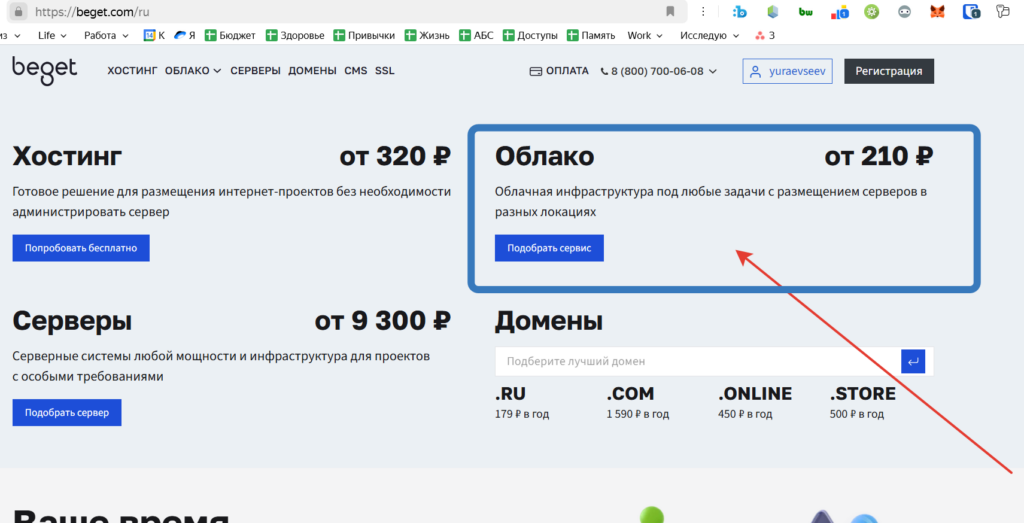1024x523 pixels.
Task: Open the Bitwarden 'bw' extension
Action: pyautogui.click(x=806, y=12)
